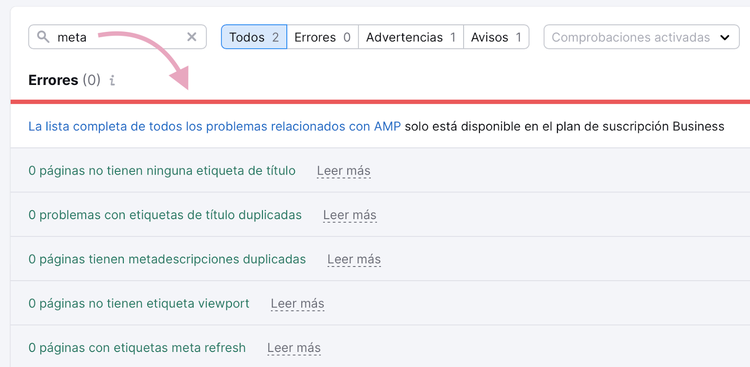750x367 pixels.
Task: Select '0 páginas con etiquetas meta refresh'
Action: click(x=137, y=348)
